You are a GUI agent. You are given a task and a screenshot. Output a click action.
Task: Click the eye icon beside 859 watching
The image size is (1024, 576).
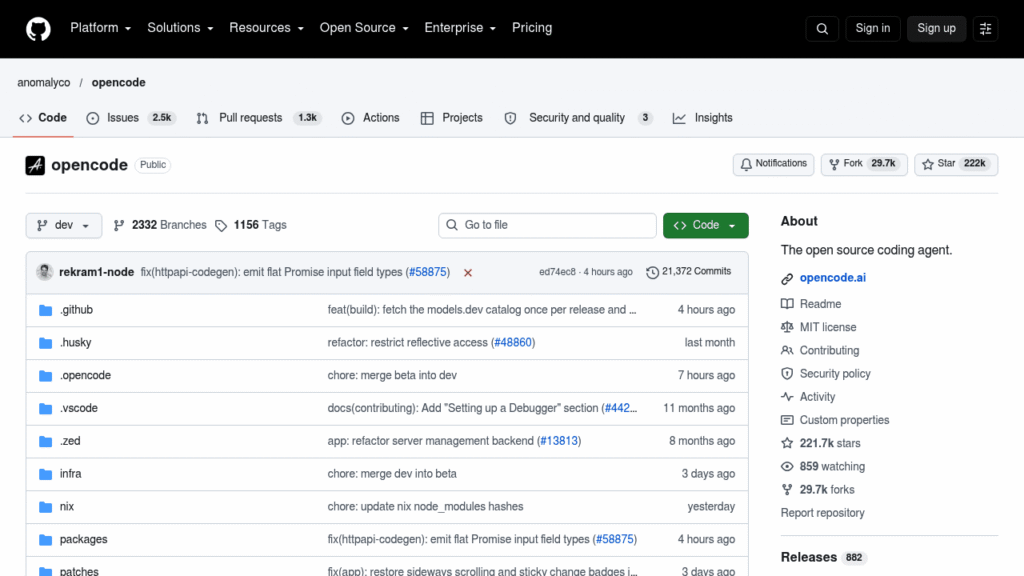[787, 466]
